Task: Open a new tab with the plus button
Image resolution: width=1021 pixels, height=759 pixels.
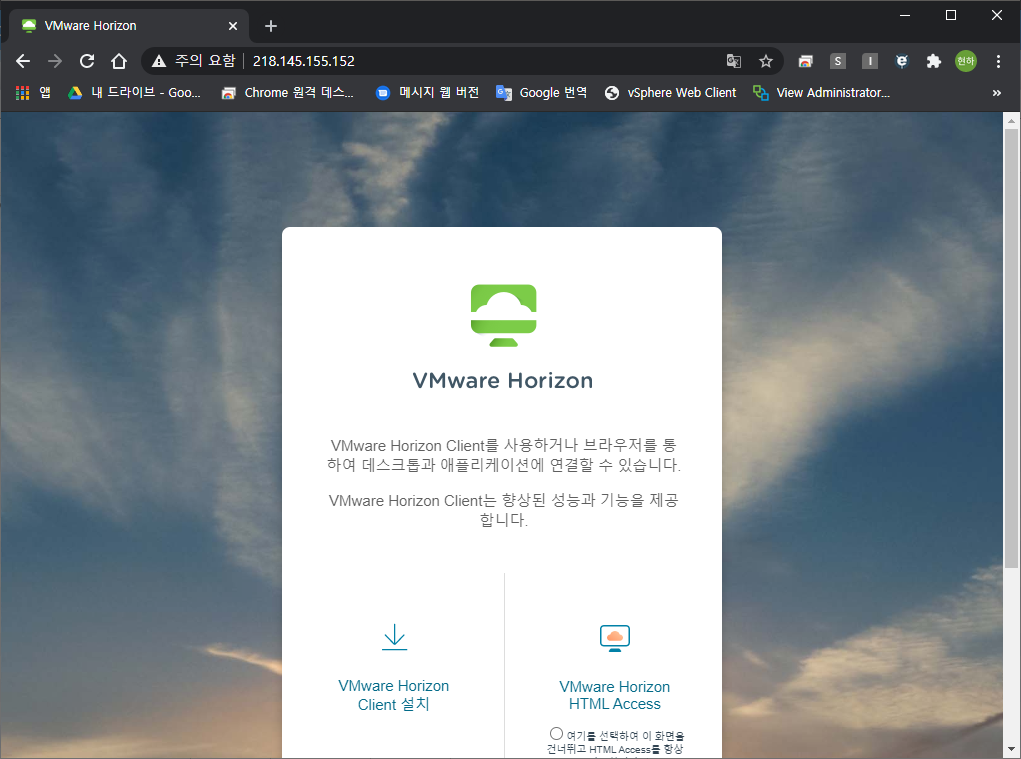Action: [271, 26]
